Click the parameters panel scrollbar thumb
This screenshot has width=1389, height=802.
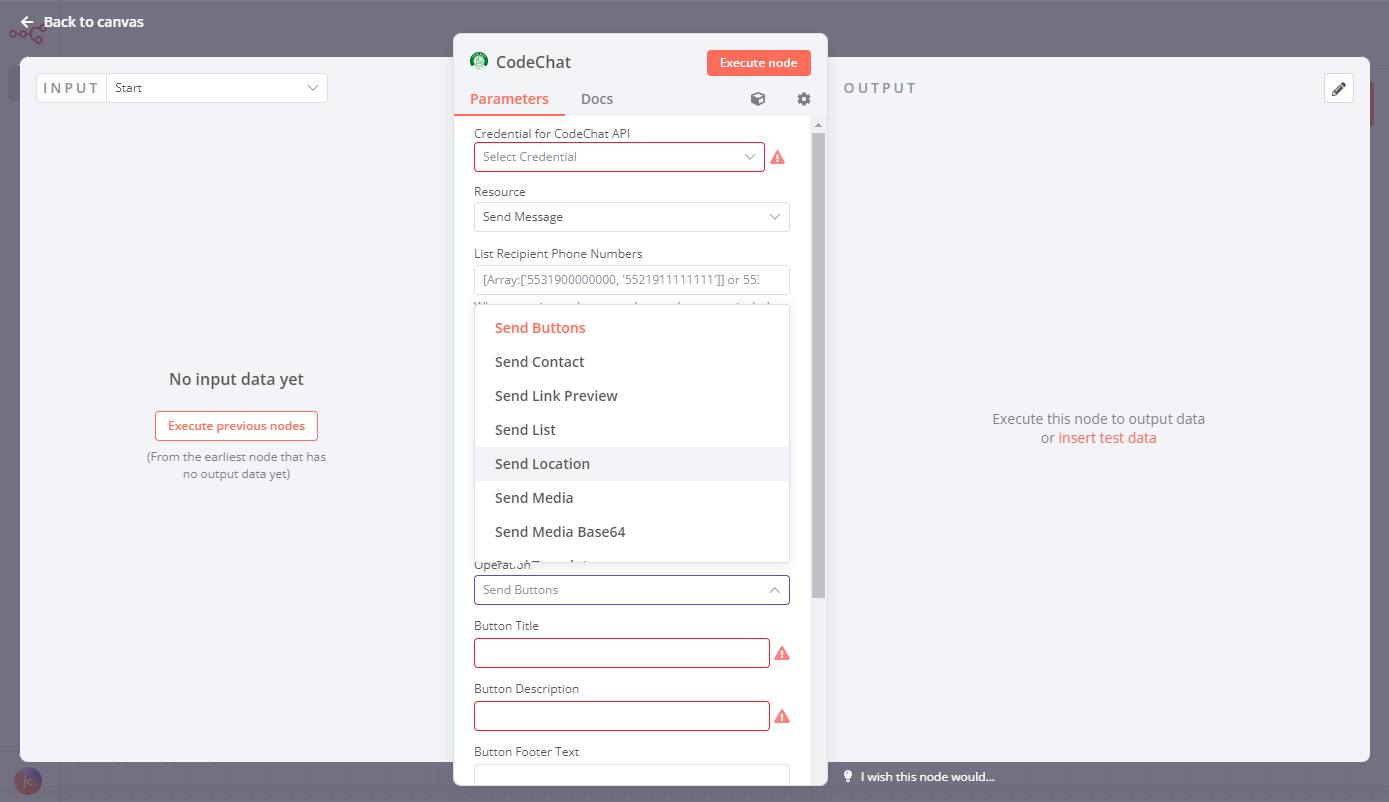pyautogui.click(x=818, y=365)
